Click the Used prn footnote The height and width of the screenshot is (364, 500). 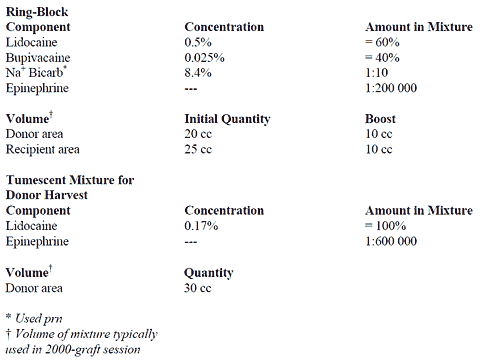click(x=39, y=319)
